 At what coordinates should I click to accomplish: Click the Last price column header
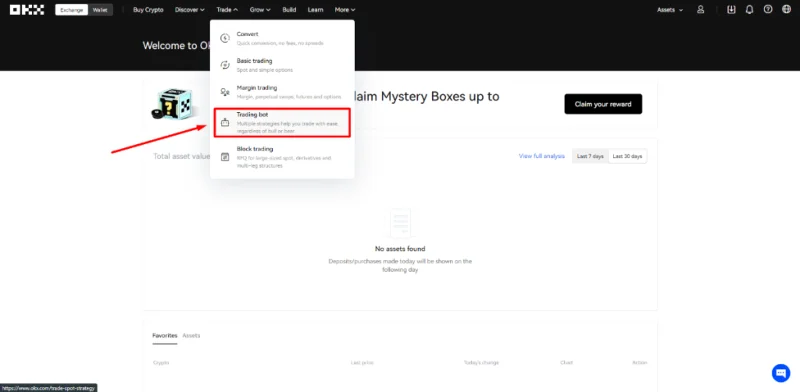(x=362, y=363)
